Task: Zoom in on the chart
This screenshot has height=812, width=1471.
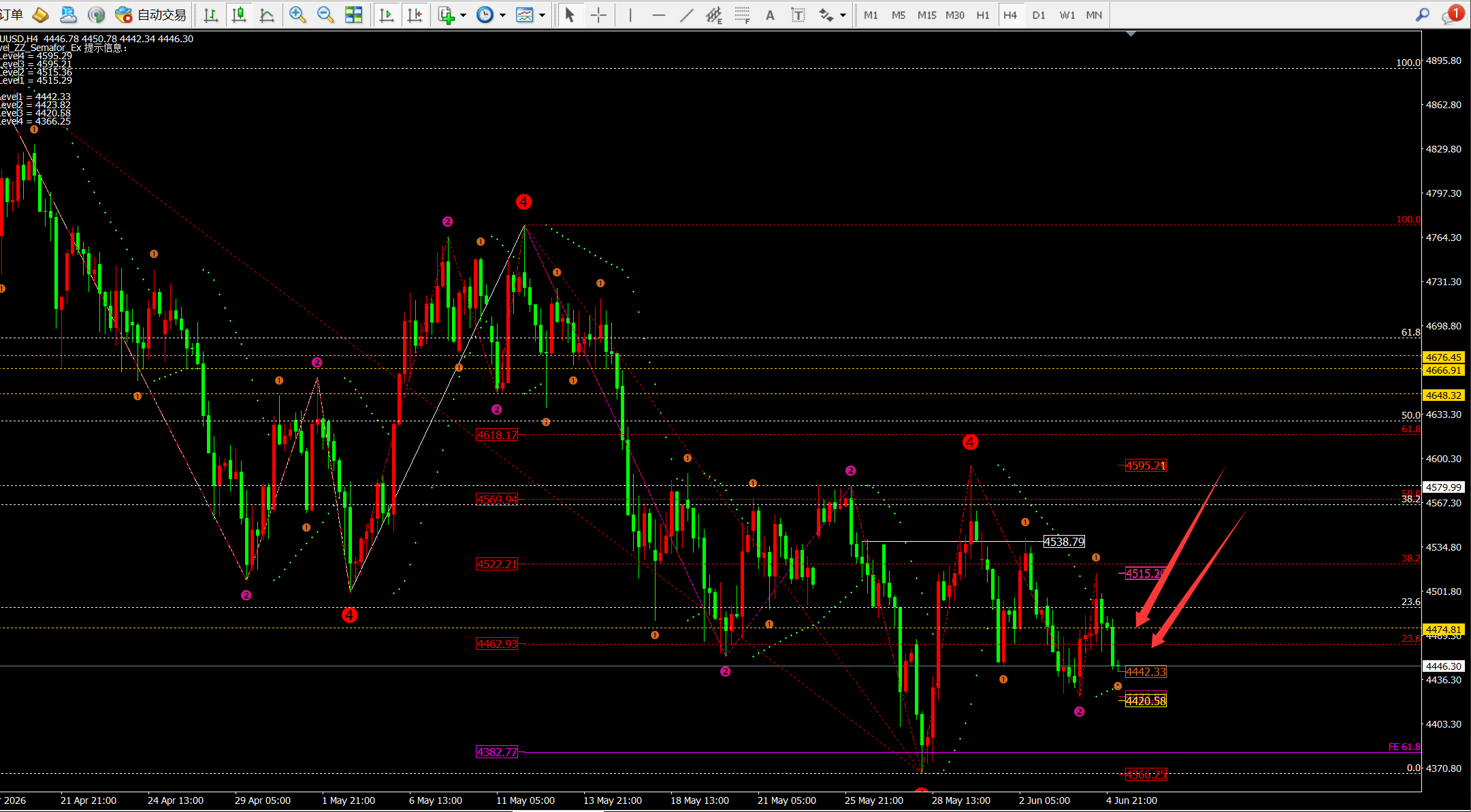Action: pos(297,14)
